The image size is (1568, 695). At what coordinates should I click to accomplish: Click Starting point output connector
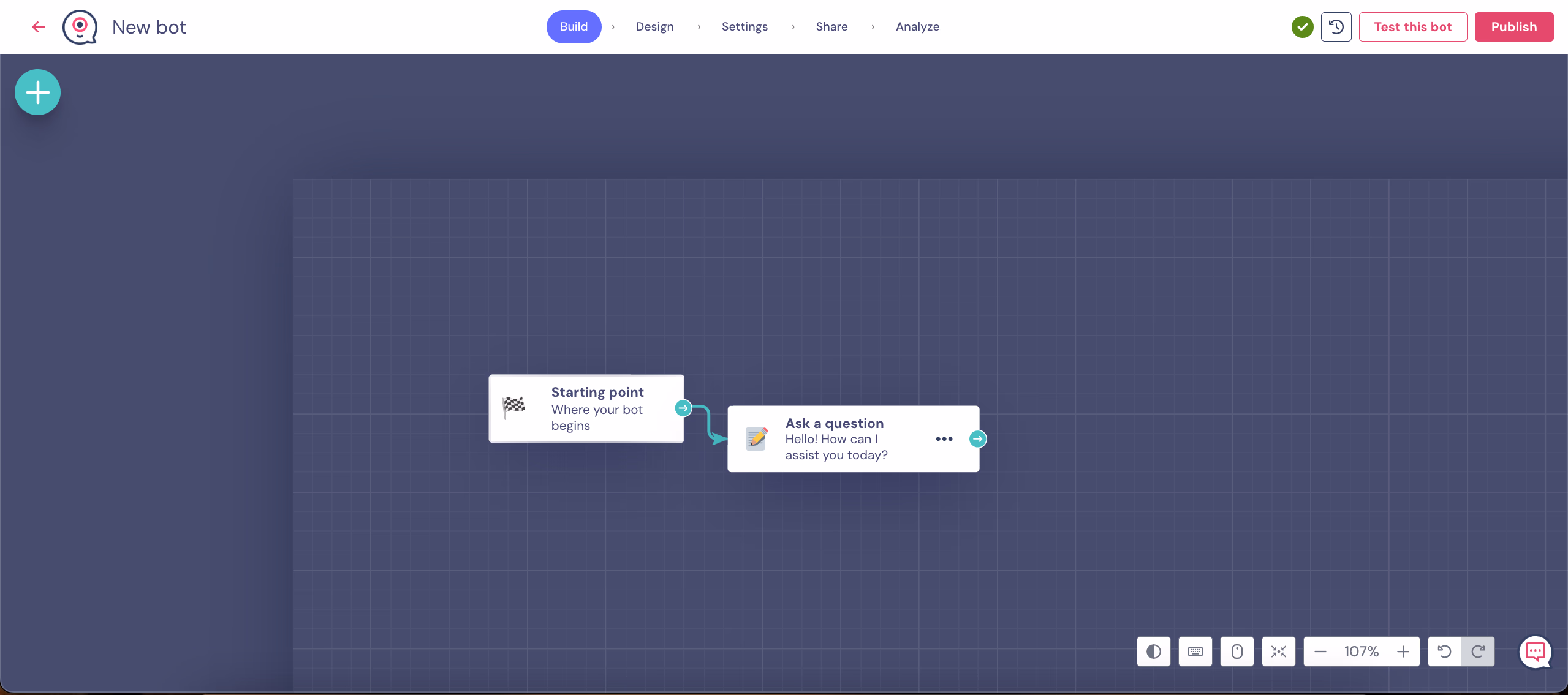click(683, 408)
